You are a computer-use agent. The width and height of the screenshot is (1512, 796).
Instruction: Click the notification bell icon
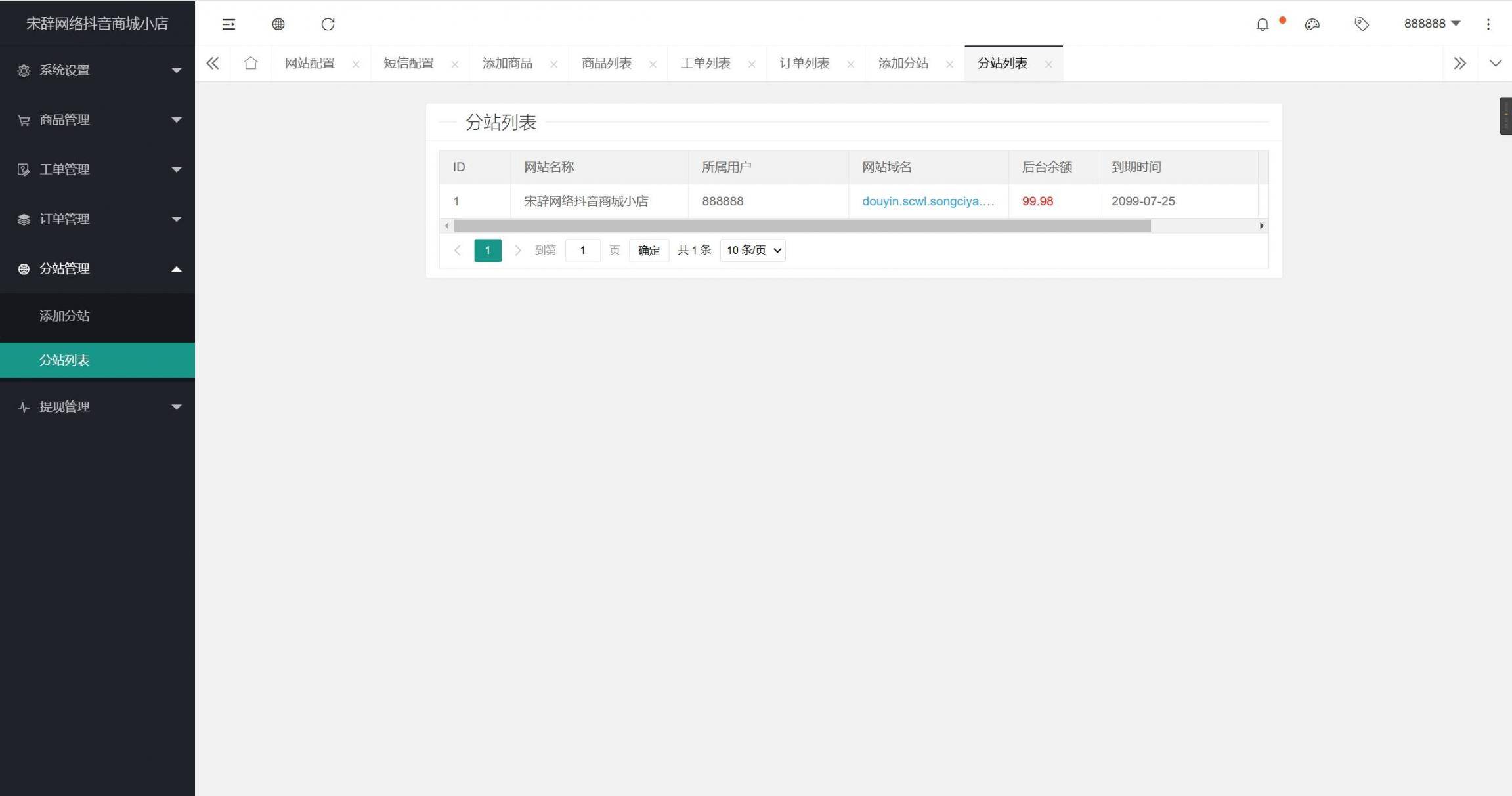click(x=1261, y=24)
